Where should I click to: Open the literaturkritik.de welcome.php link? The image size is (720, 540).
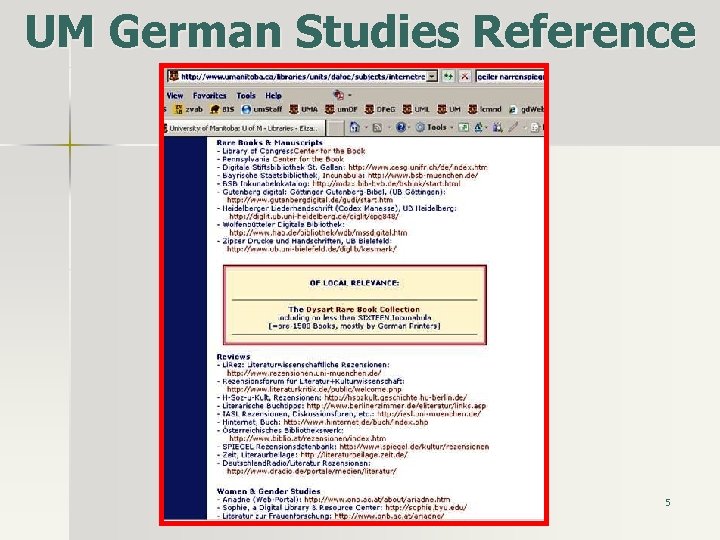(x=314, y=389)
